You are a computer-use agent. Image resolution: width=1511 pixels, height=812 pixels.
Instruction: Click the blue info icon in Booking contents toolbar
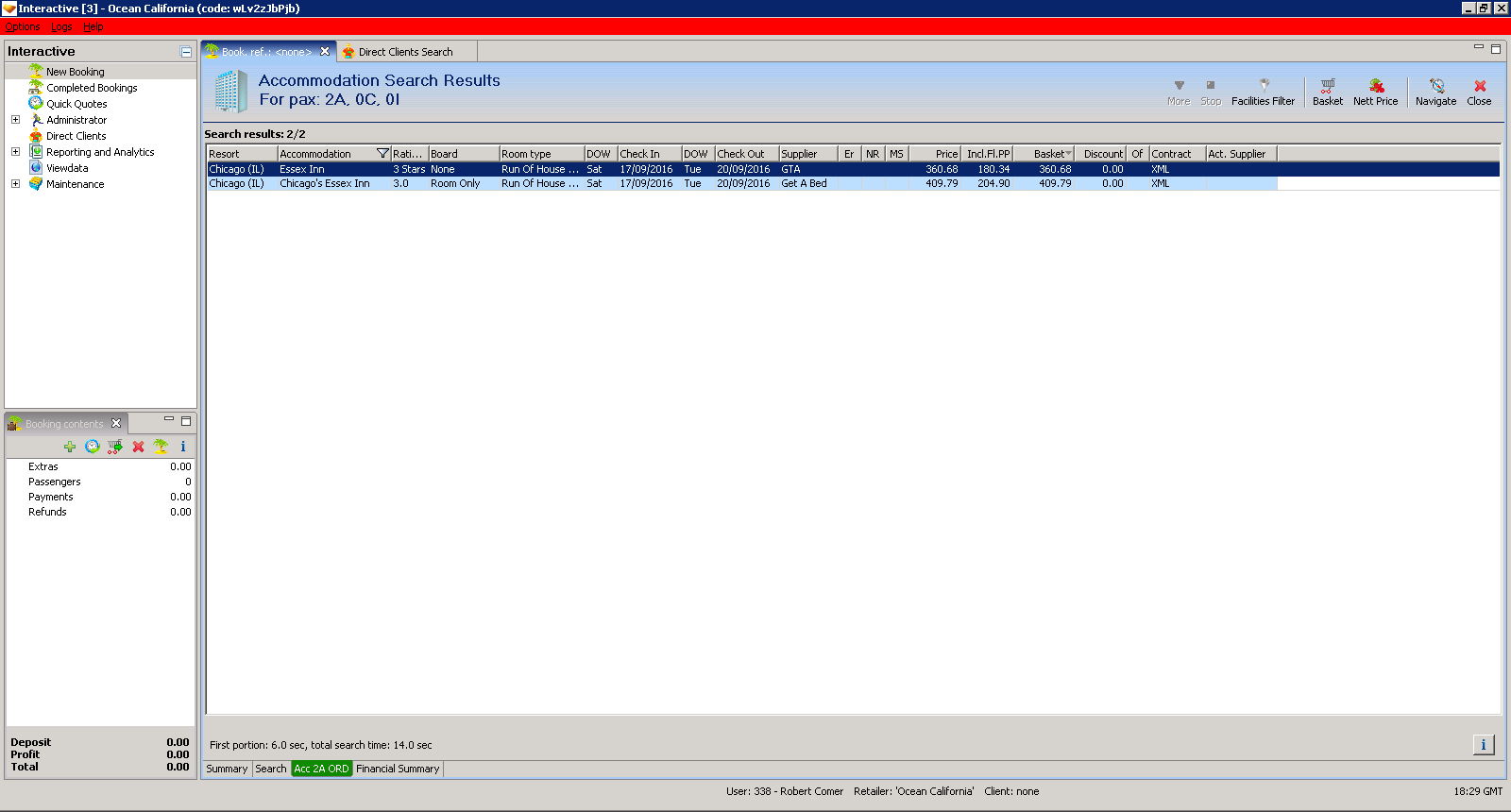[183, 447]
